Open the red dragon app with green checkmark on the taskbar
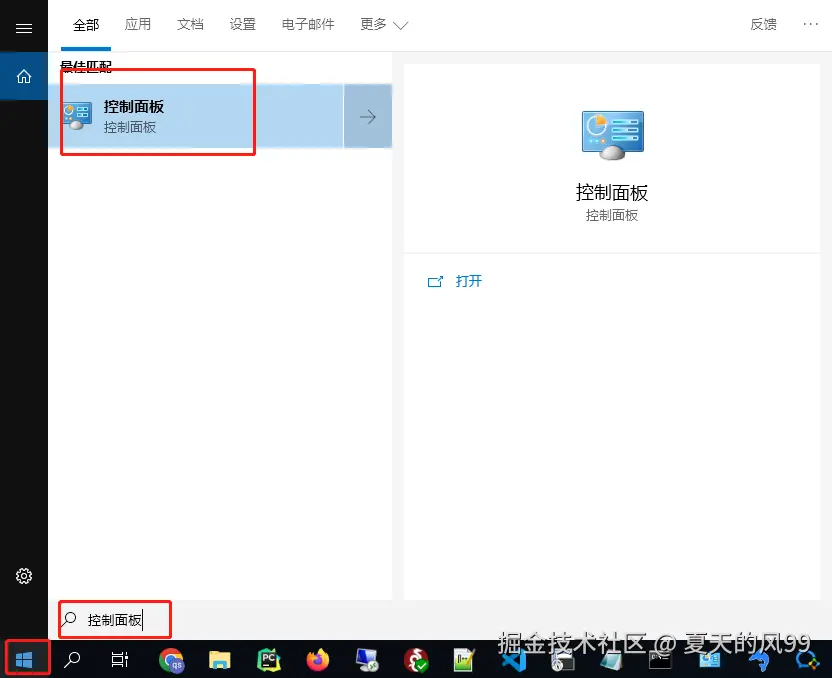Viewport: 832px width, 678px height. pyautogui.click(x=416, y=660)
